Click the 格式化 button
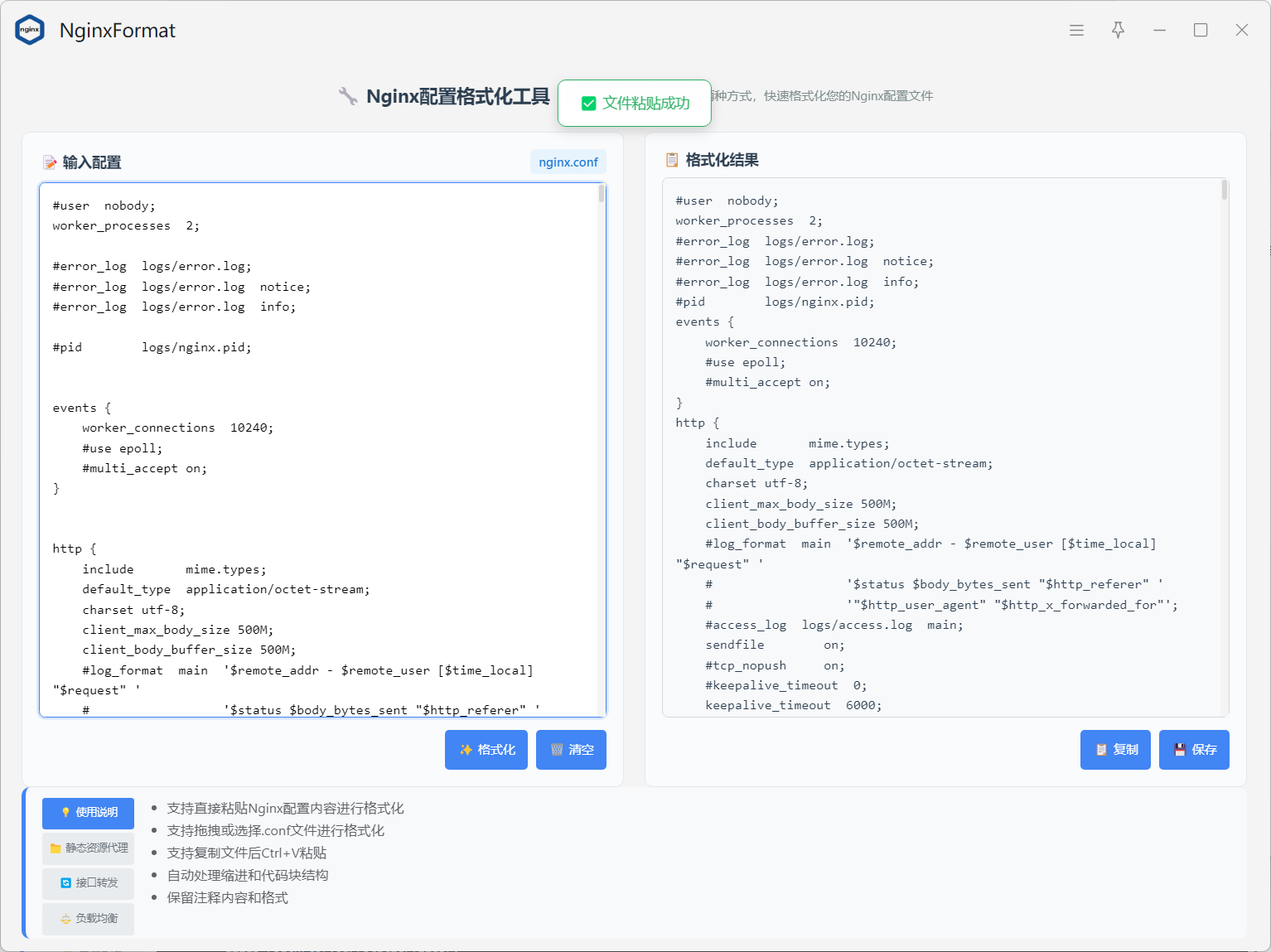 486,750
